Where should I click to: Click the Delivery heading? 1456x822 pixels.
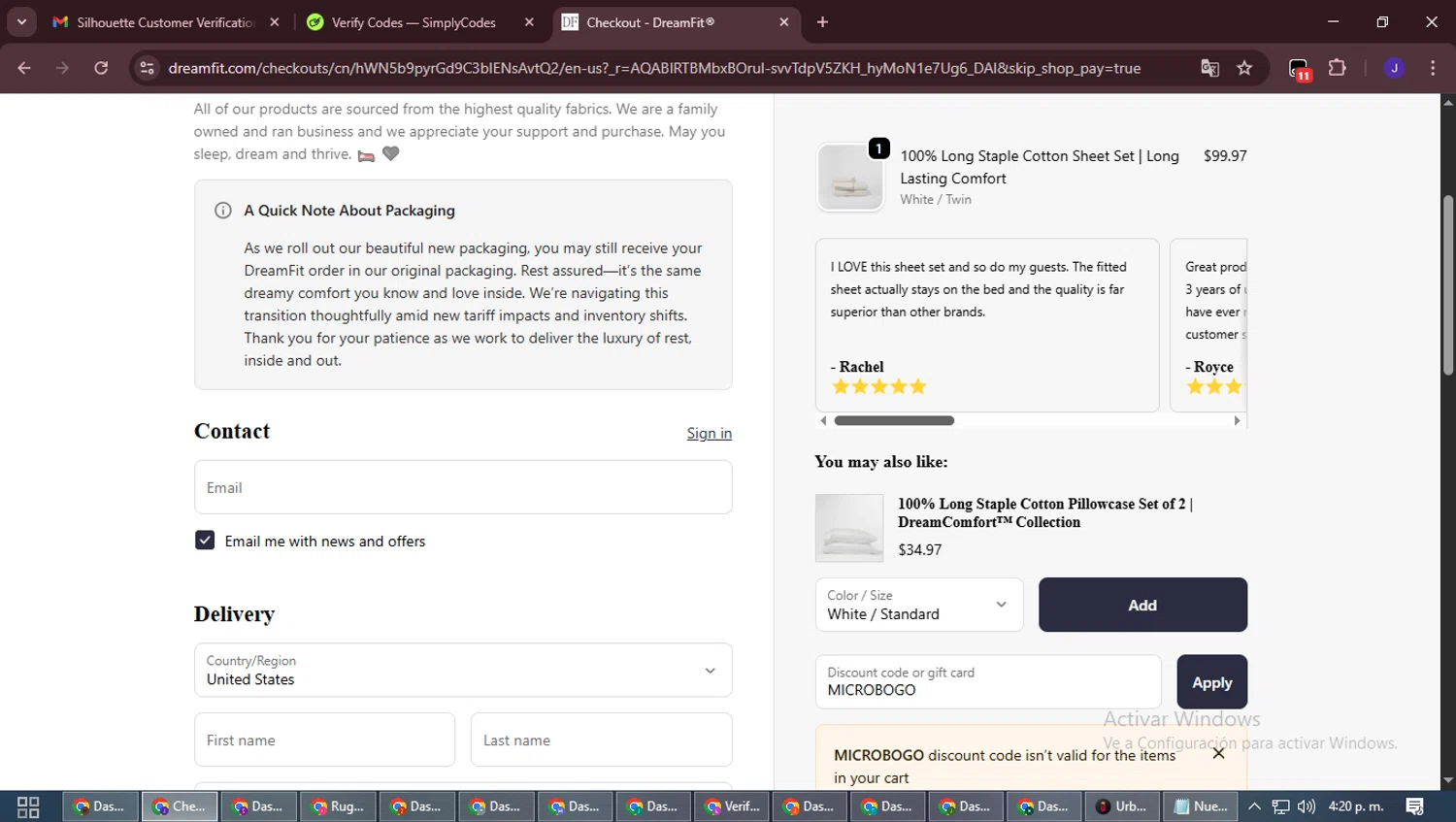234,614
